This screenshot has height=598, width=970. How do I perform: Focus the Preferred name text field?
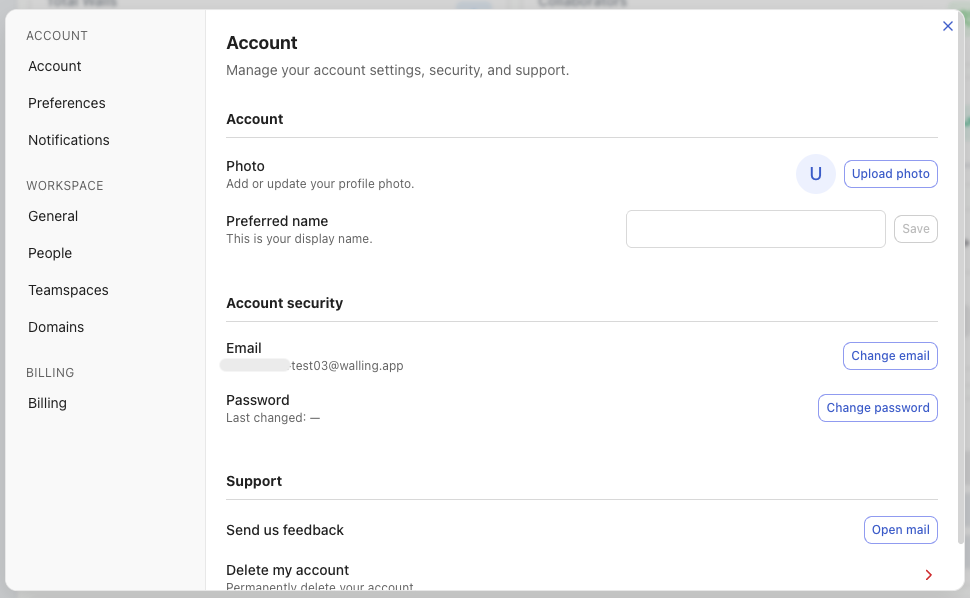click(755, 229)
